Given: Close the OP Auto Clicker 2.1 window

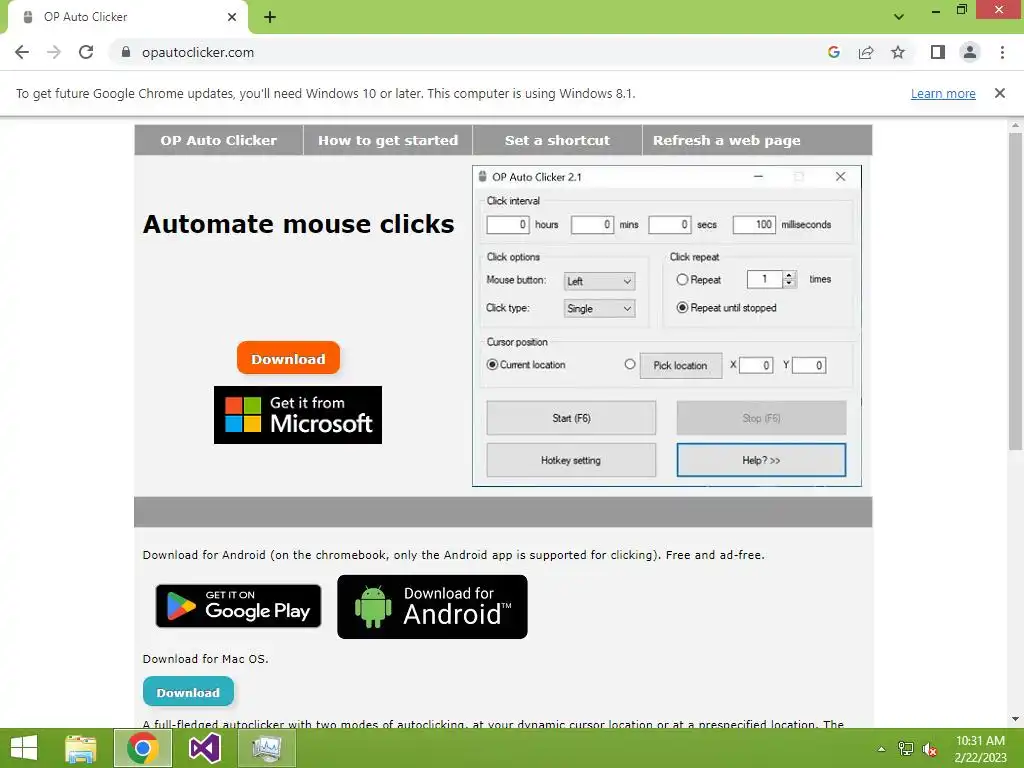Looking at the screenshot, I should 840,176.
